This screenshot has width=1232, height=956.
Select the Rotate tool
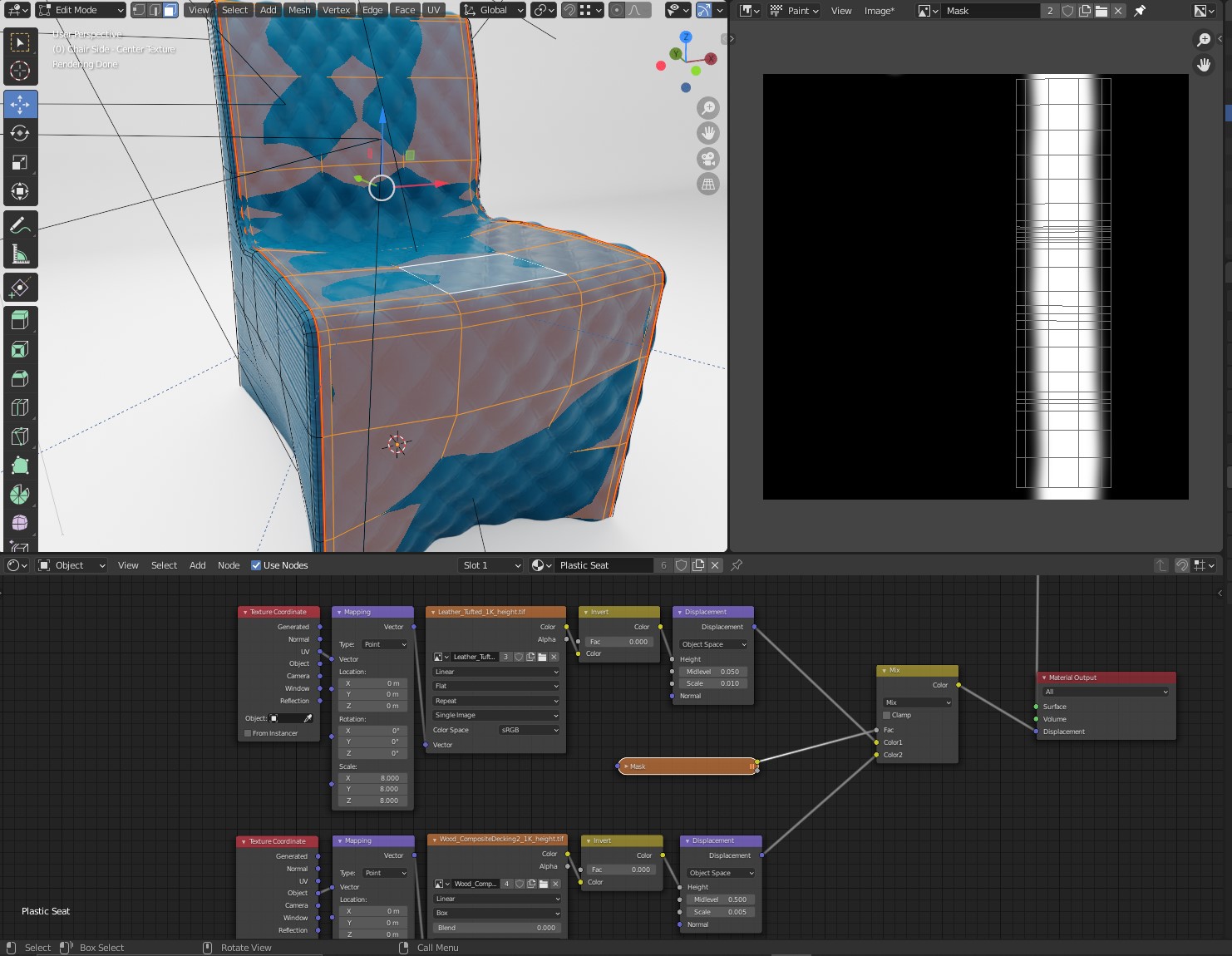pyautogui.click(x=20, y=133)
